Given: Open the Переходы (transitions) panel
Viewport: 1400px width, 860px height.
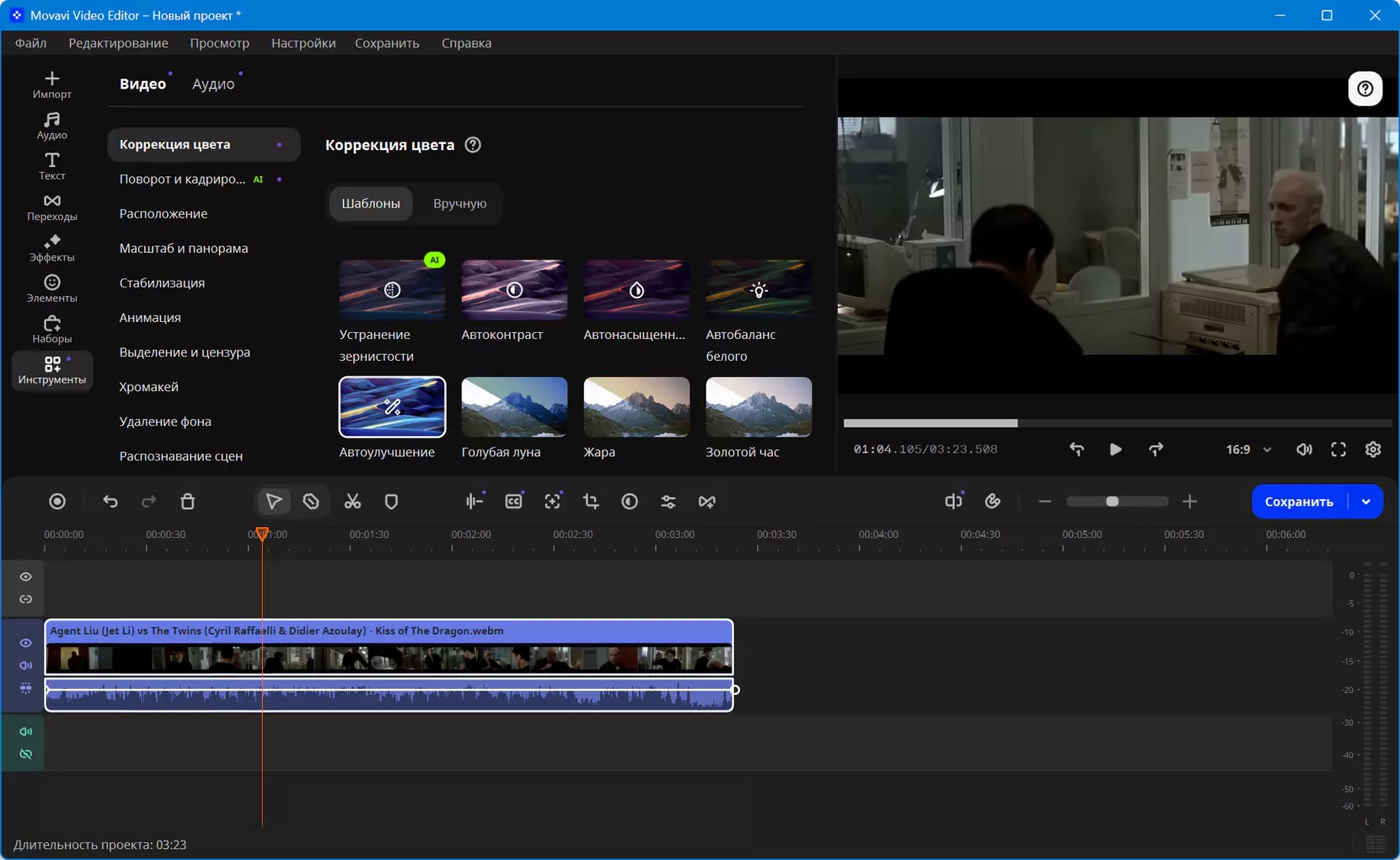Looking at the screenshot, I should pos(52,207).
